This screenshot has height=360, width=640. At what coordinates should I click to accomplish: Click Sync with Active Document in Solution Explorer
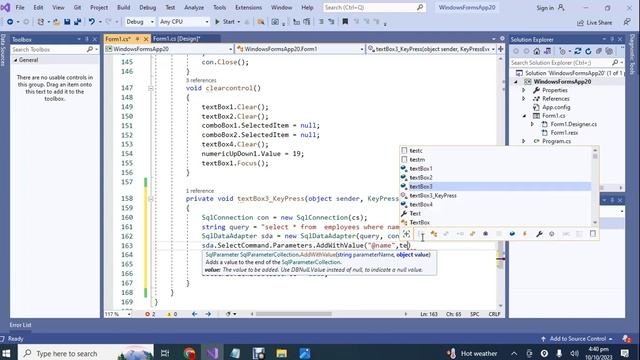click(x=578, y=51)
